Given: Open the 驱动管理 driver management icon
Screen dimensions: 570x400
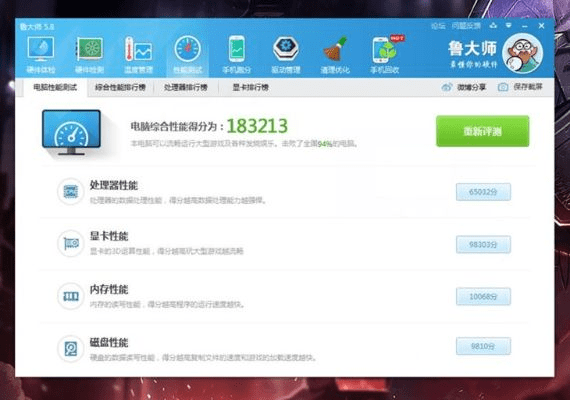Looking at the screenshot, I should 286,49.
